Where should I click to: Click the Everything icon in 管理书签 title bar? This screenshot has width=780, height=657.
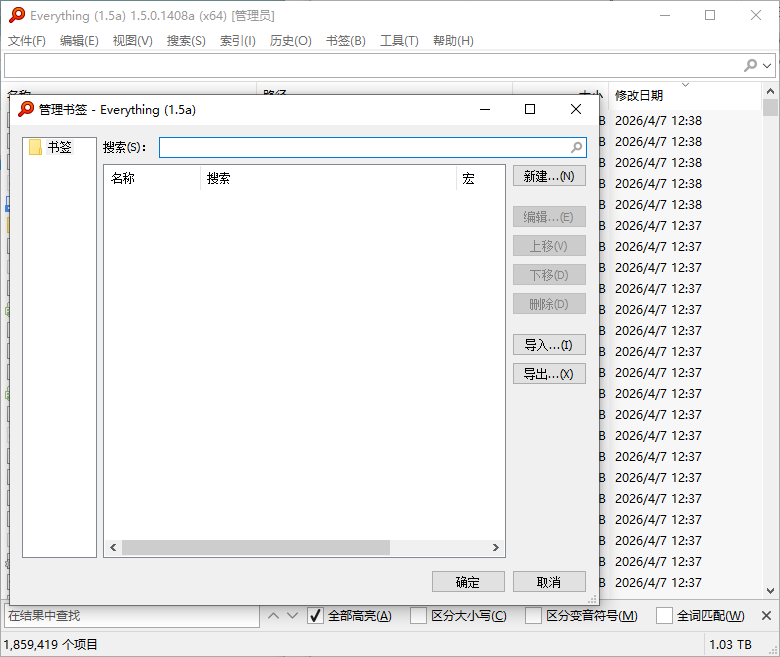[x=26, y=109]
